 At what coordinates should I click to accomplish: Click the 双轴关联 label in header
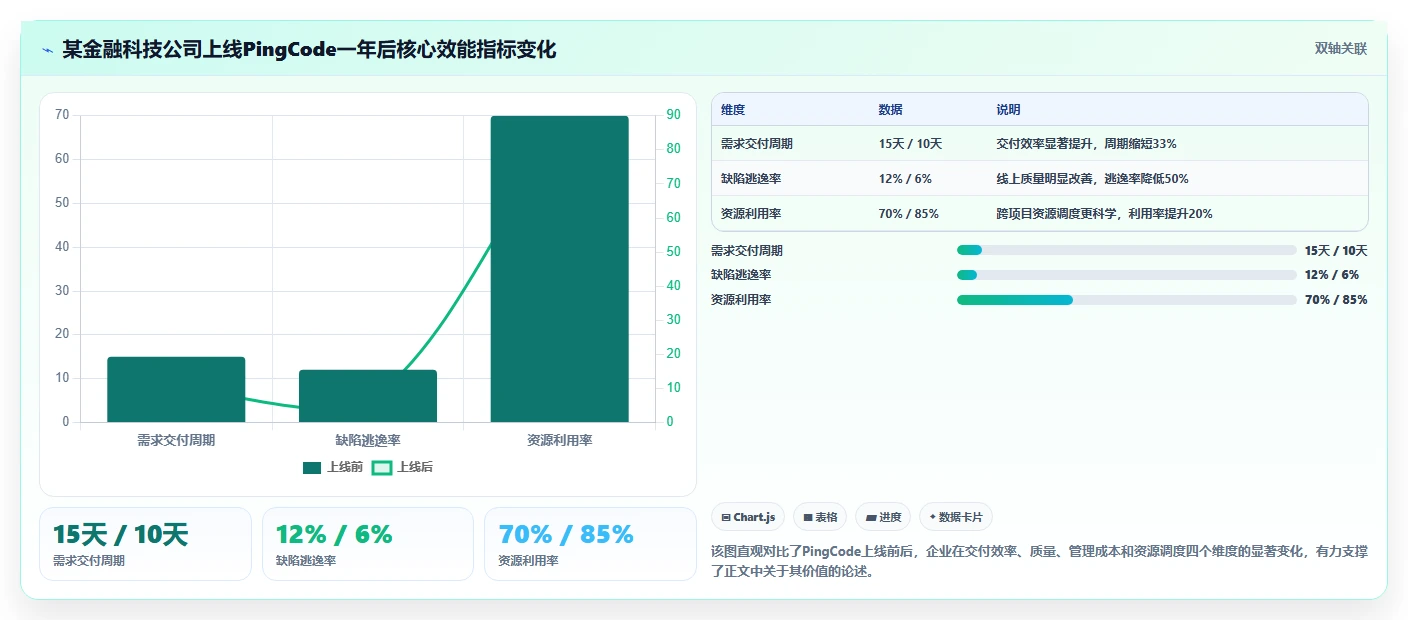click(1340, 49)
